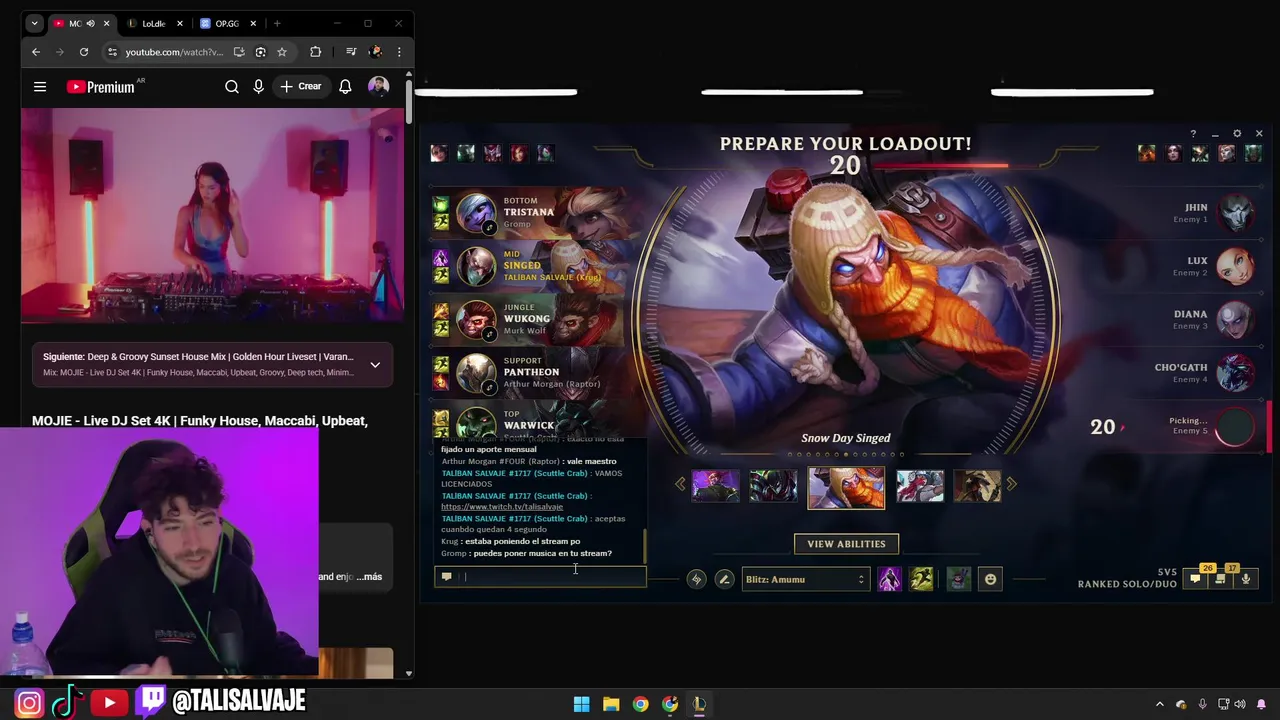Click enemy Cho'Gath portrait

click(x=1236, y=373)
